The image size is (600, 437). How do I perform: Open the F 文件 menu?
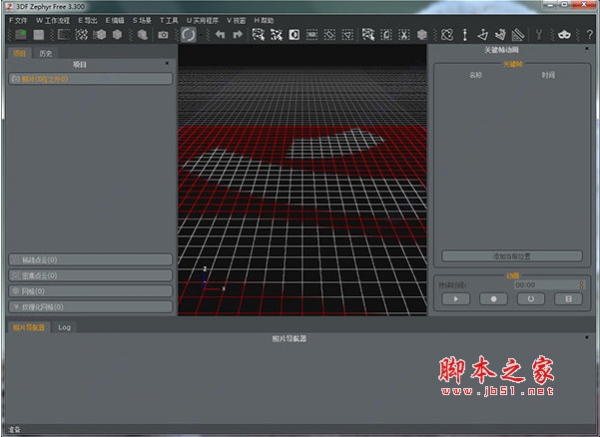tap(17, 20)
